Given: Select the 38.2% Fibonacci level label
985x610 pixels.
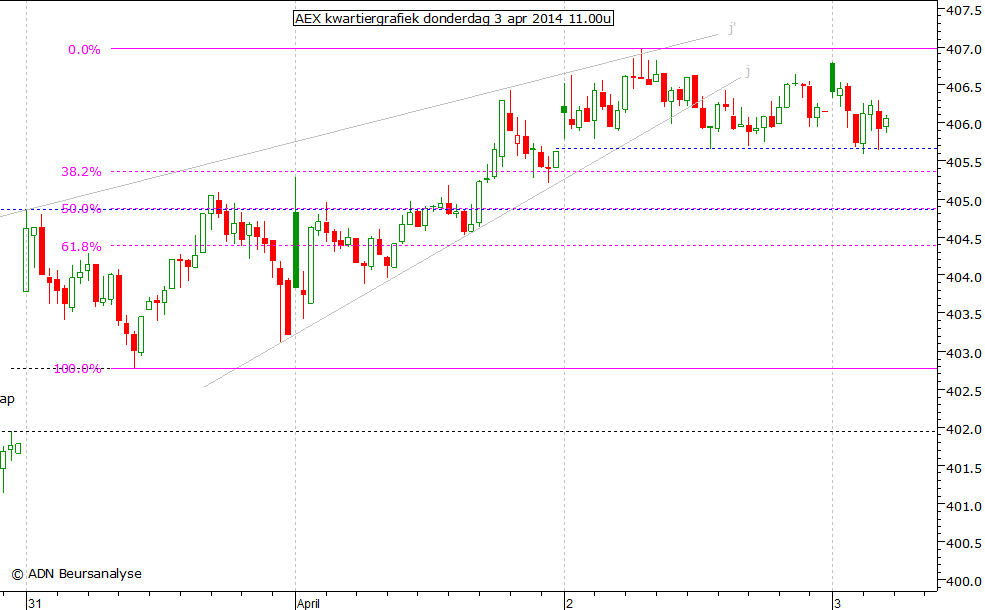Looking at the screenshot, I should pyautogui.click(x=81, y=172).
